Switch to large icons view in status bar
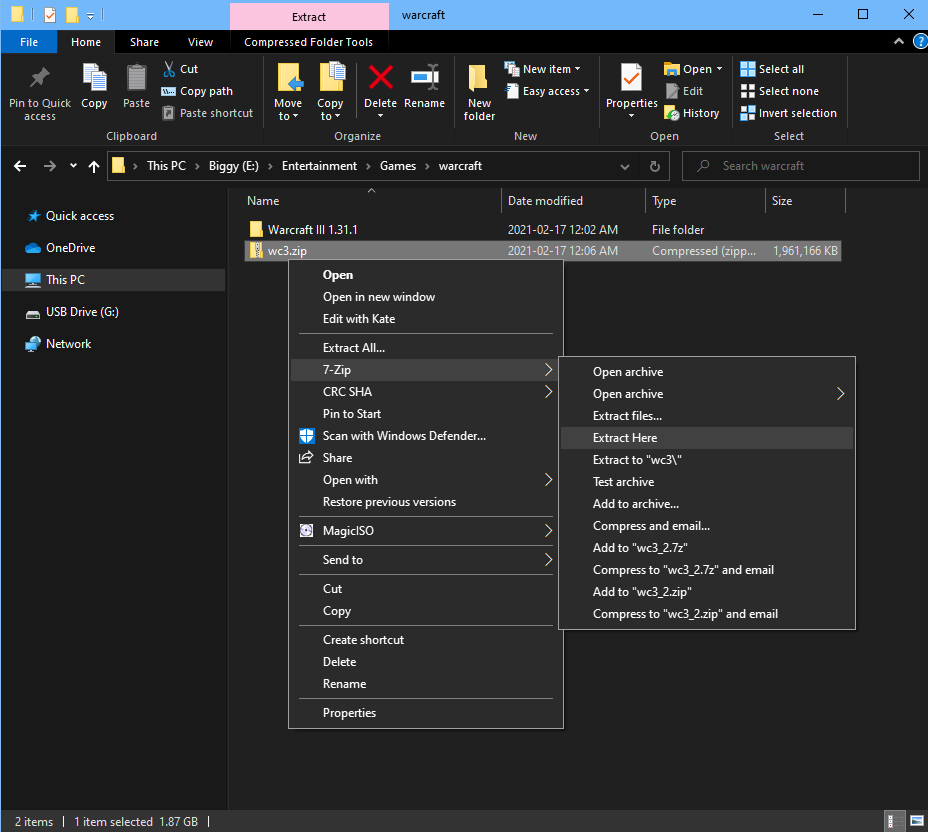928x832 pixels. [x=917, y=821]
